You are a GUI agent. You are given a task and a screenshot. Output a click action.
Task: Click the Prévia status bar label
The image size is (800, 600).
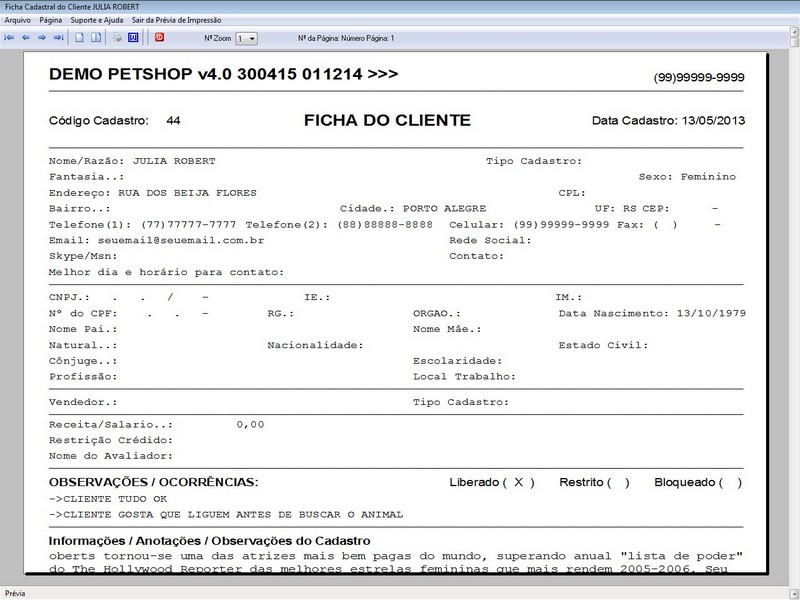point(15,593)
